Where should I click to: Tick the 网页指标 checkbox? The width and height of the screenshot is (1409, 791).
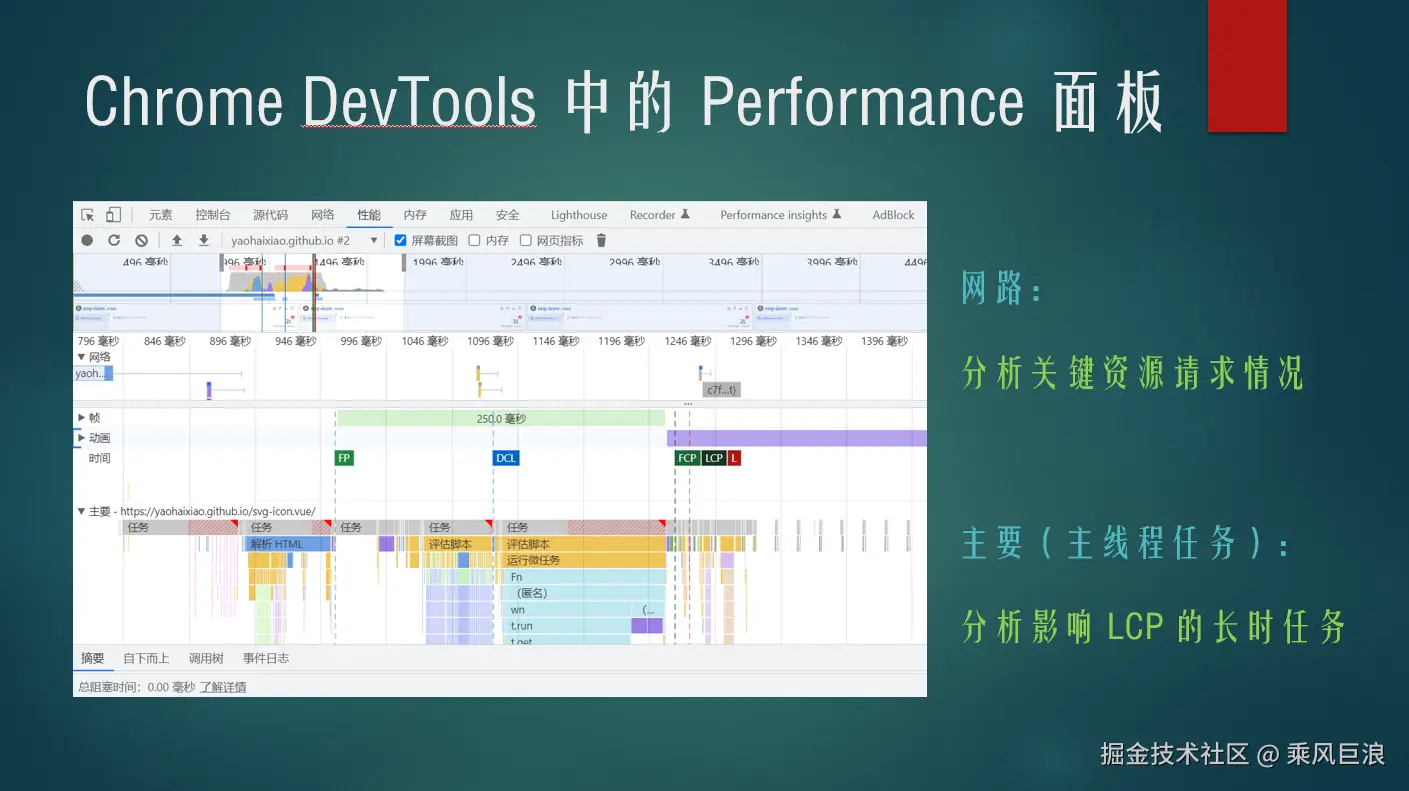coord(525,241)
